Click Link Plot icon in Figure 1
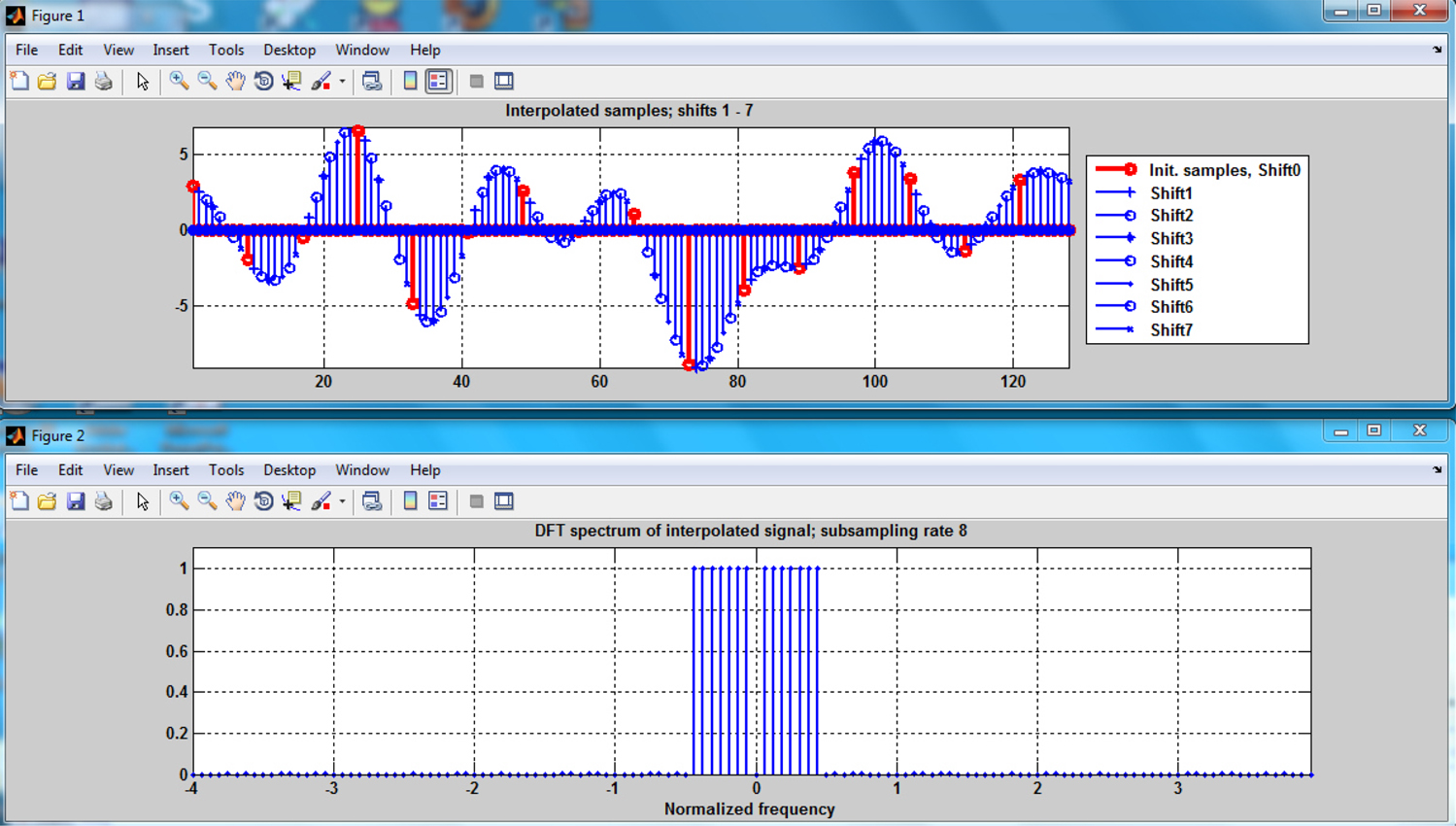 tap(372, 81)
